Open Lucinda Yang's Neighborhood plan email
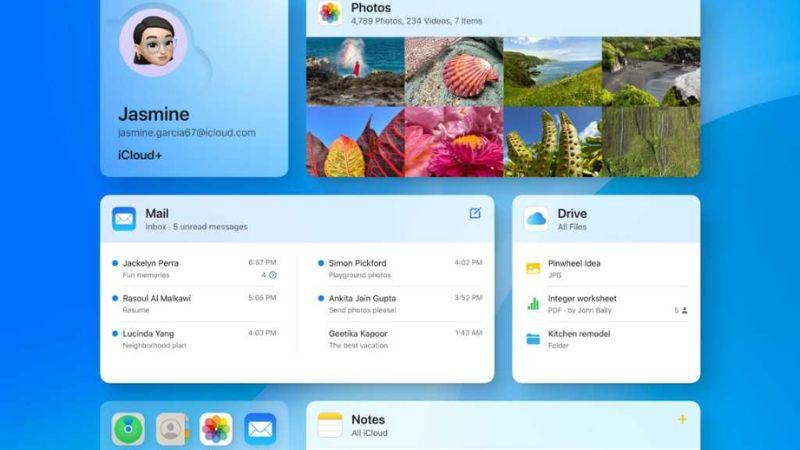 coord(194,339)
